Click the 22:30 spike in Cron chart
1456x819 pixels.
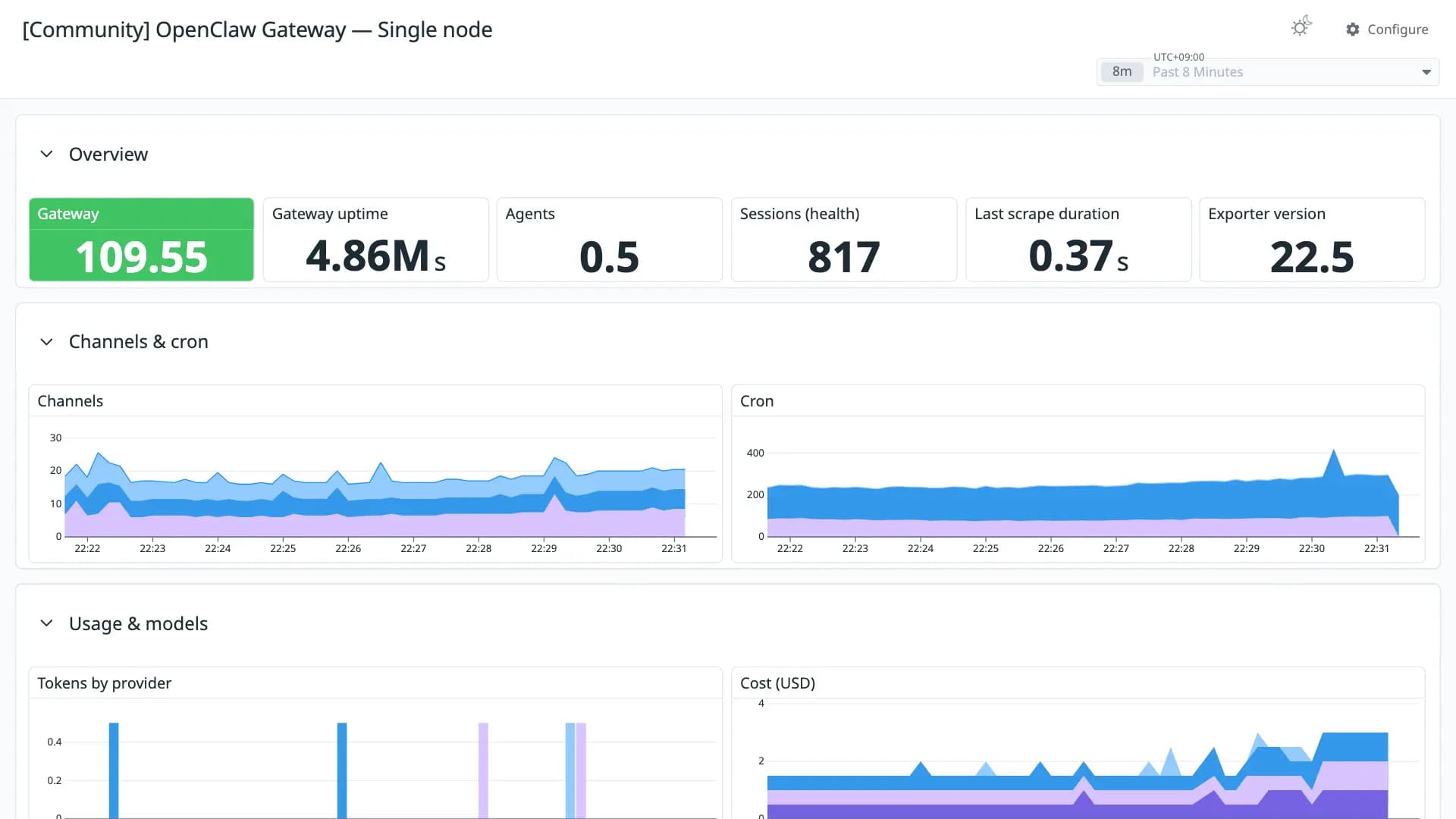1334,464
